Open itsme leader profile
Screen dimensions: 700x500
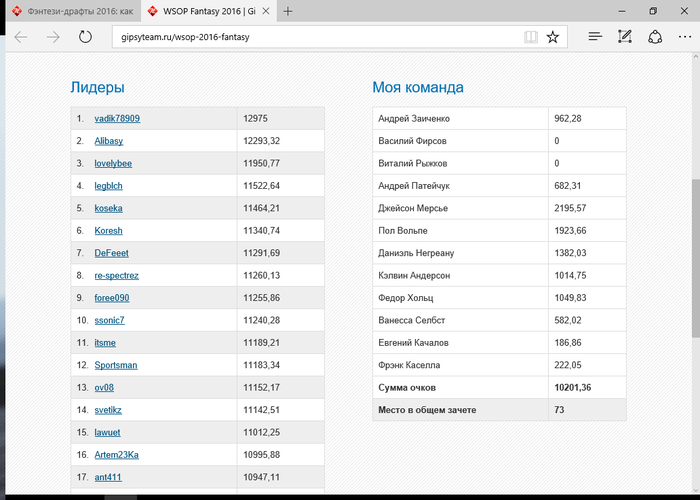105,343
